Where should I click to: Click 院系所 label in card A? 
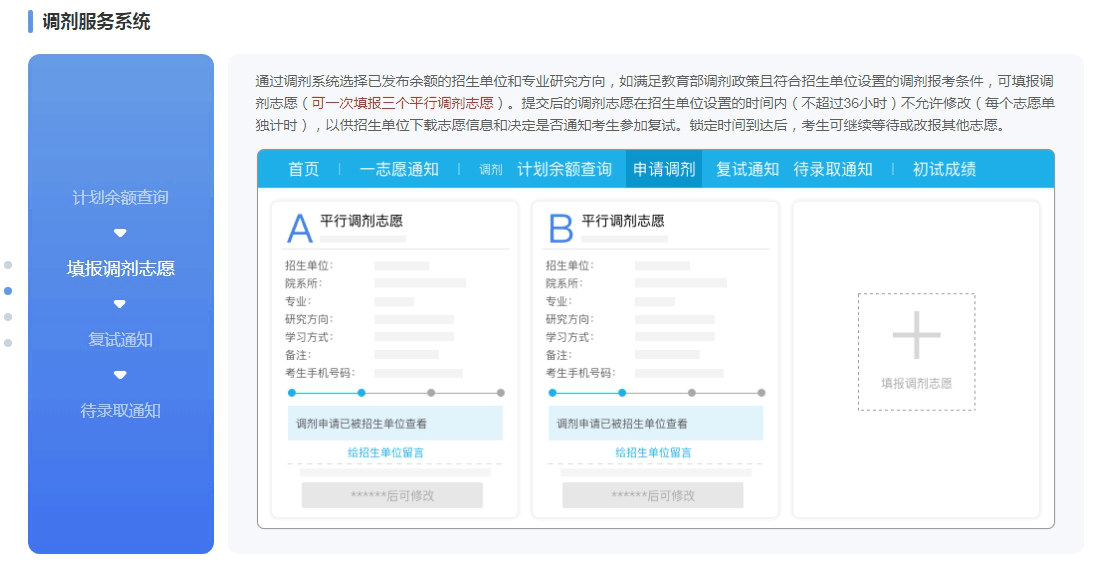click(x=303, y=283)
